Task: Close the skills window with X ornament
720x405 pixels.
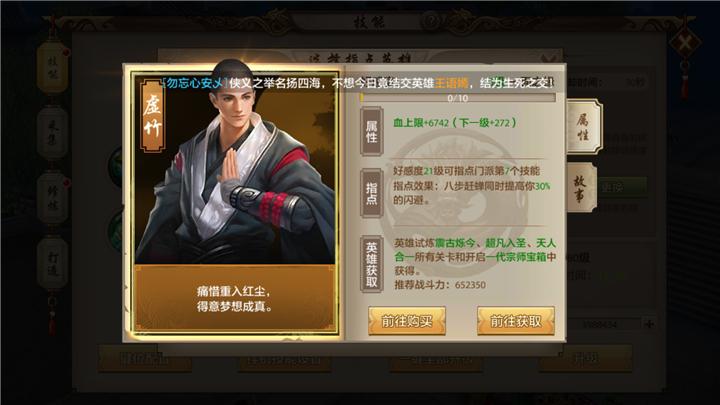Action: 685,44
